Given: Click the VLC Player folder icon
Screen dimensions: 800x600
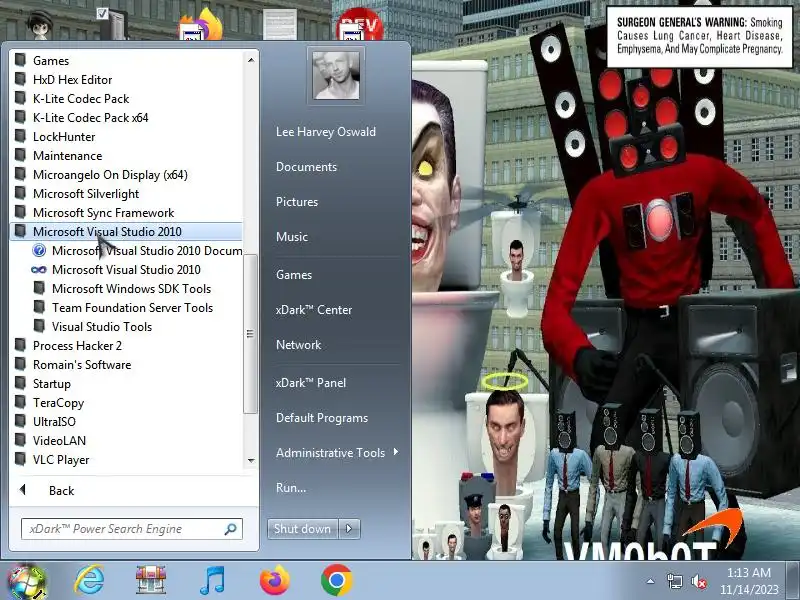Looking at the screenshot, I should point(20,460).
